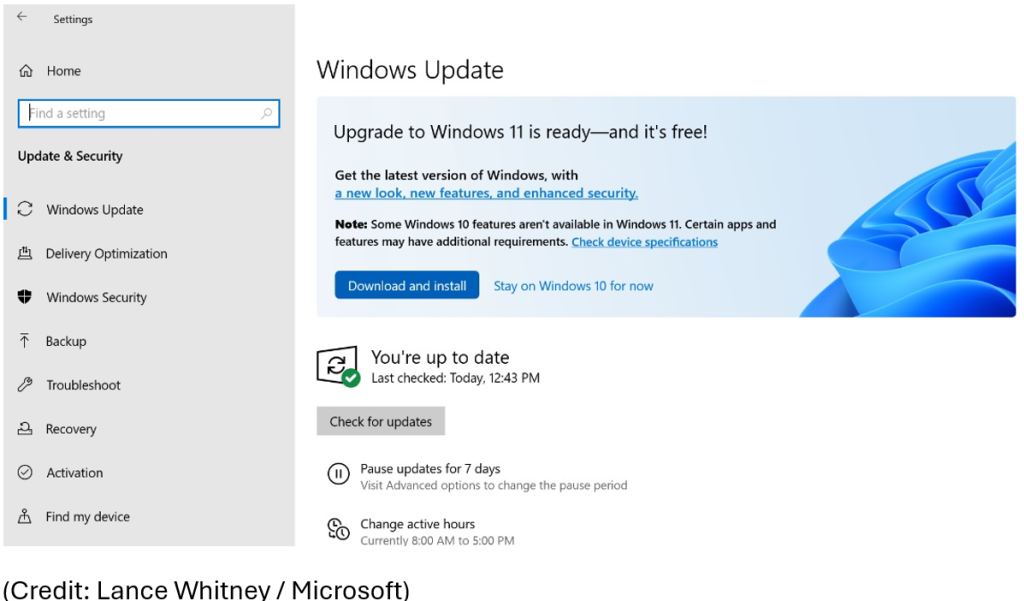
Task: Click 'Currently 8:00 AM to 5:00 PM' text
Action: [x=438, y=540]
